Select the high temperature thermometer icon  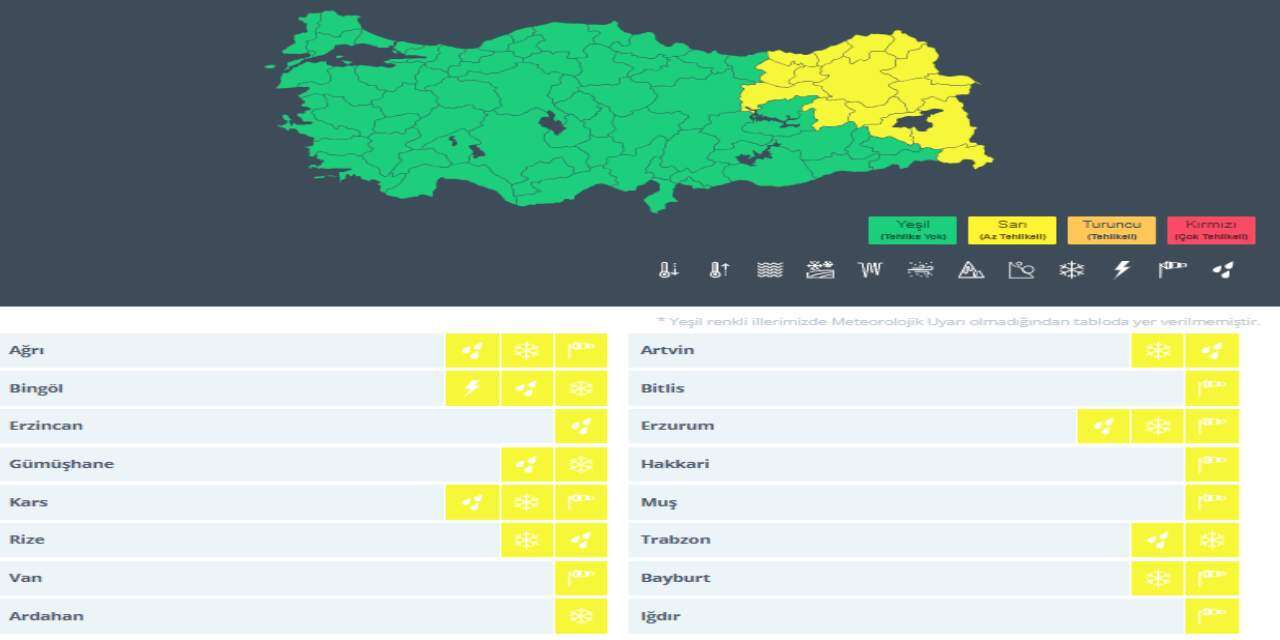pyautogui.click(x=720, y=269)
